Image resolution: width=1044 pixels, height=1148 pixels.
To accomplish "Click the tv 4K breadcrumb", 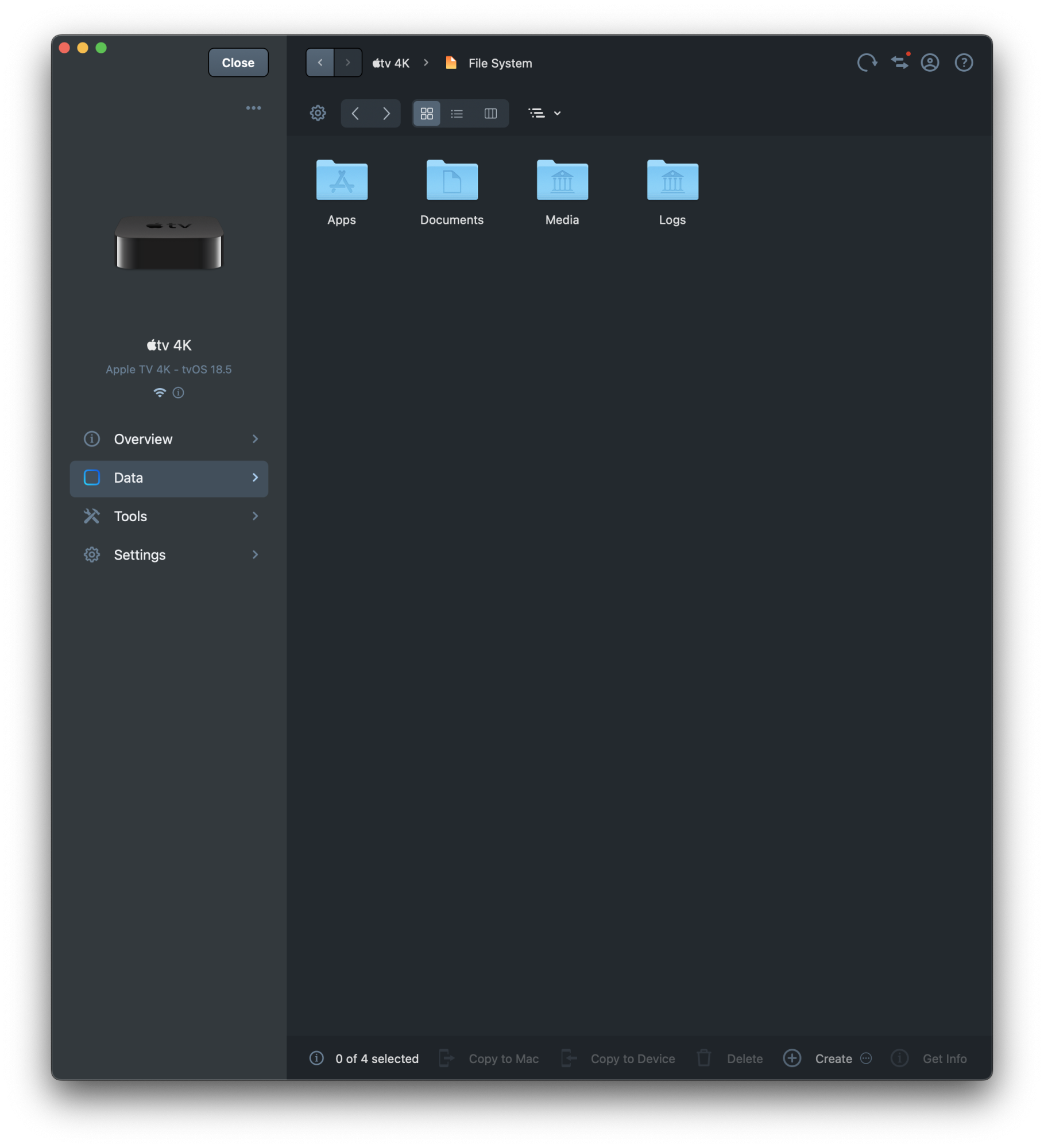I will coord(390,63).
